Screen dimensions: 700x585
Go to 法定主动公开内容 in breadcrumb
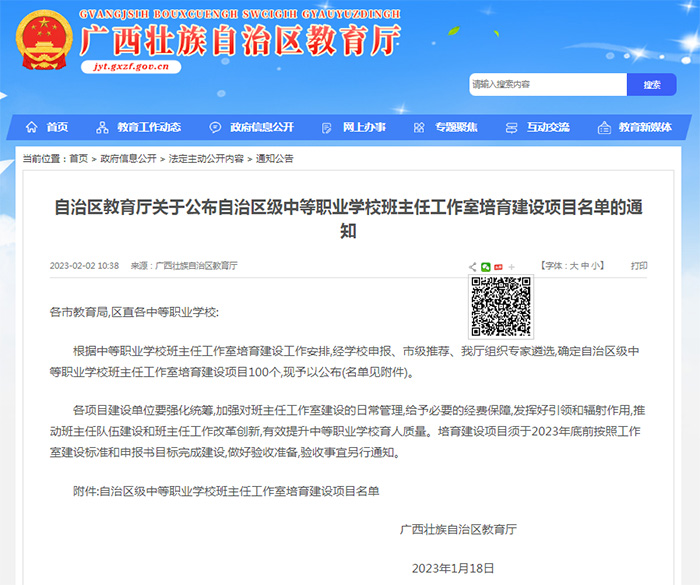pyautogui.click(x=206, y=159)
